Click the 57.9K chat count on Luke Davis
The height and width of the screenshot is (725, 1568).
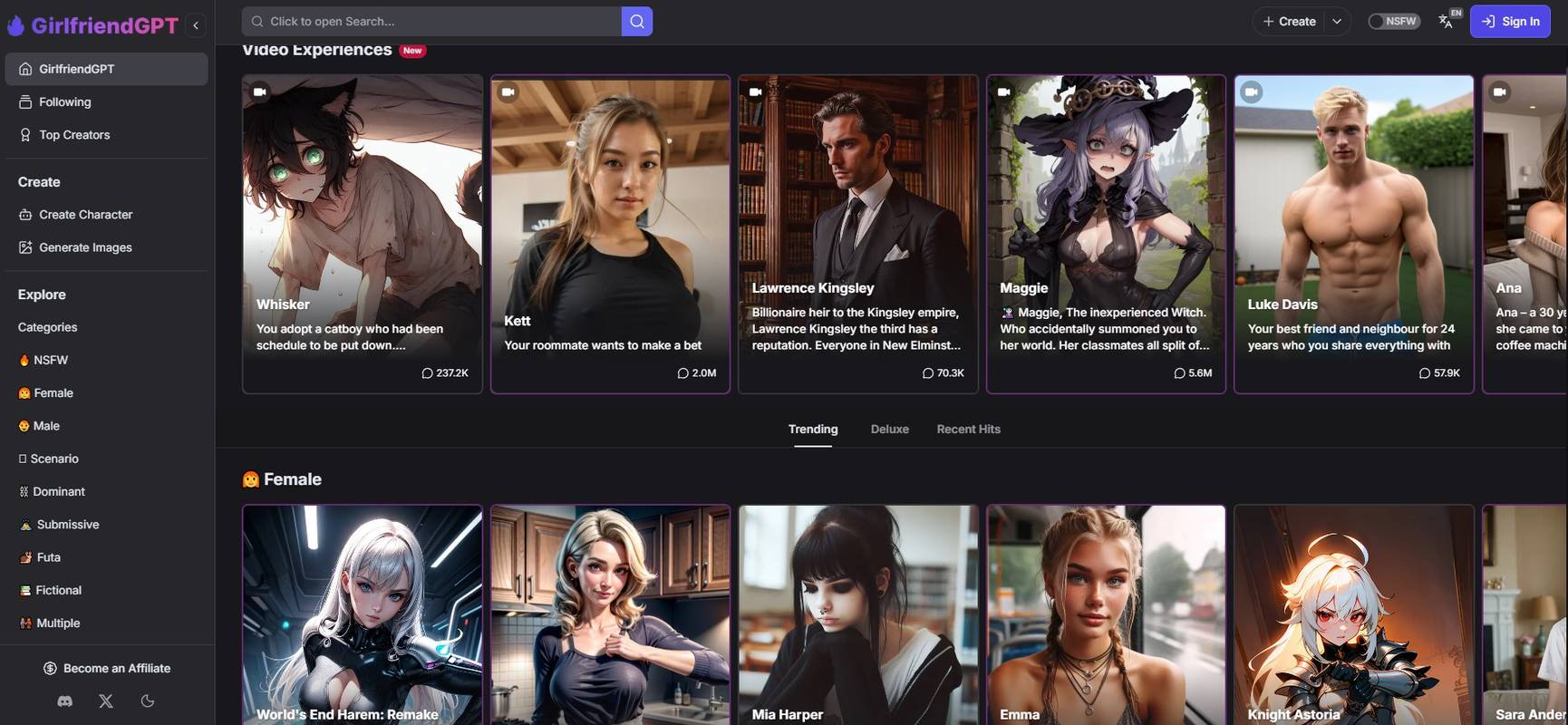1439,372
